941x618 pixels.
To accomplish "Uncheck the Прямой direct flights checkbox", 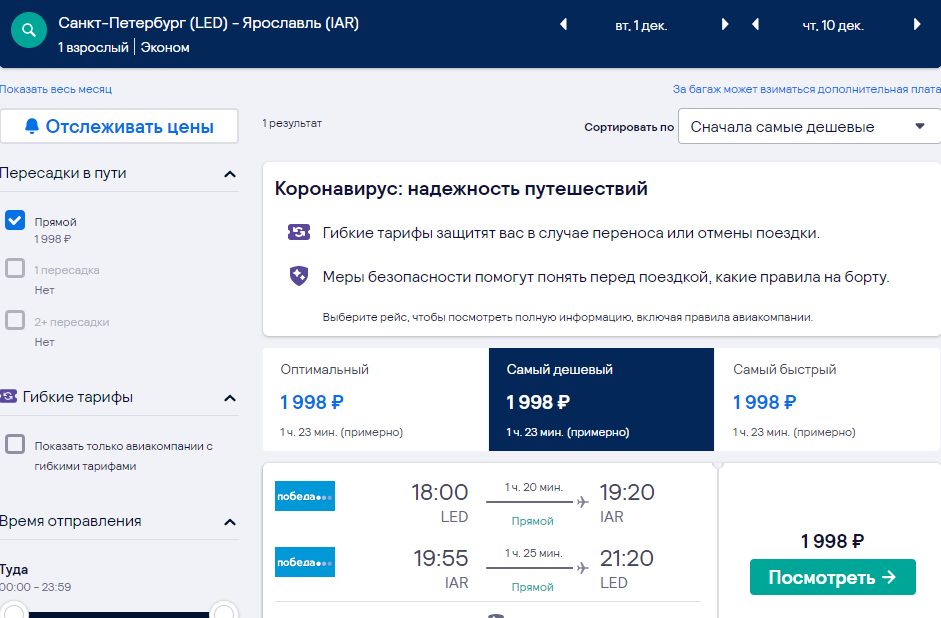I will pyautogui.click(x=15, y=220).
